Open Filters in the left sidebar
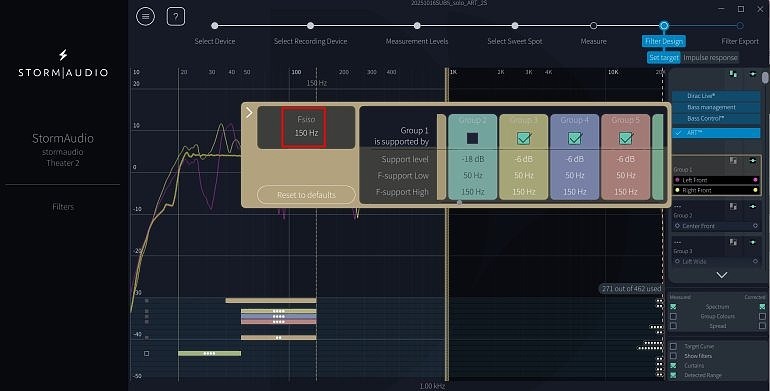This screenshot has height=391, width=770. coord(63,207)
